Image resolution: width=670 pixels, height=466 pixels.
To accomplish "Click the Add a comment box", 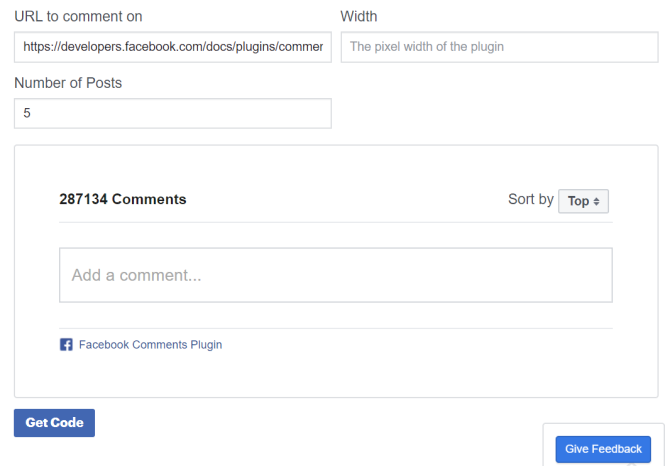I will (x=335, y=275).
